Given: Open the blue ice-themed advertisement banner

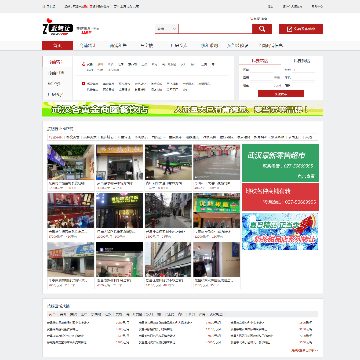Looking at the screenshot, I should [280, 231].
